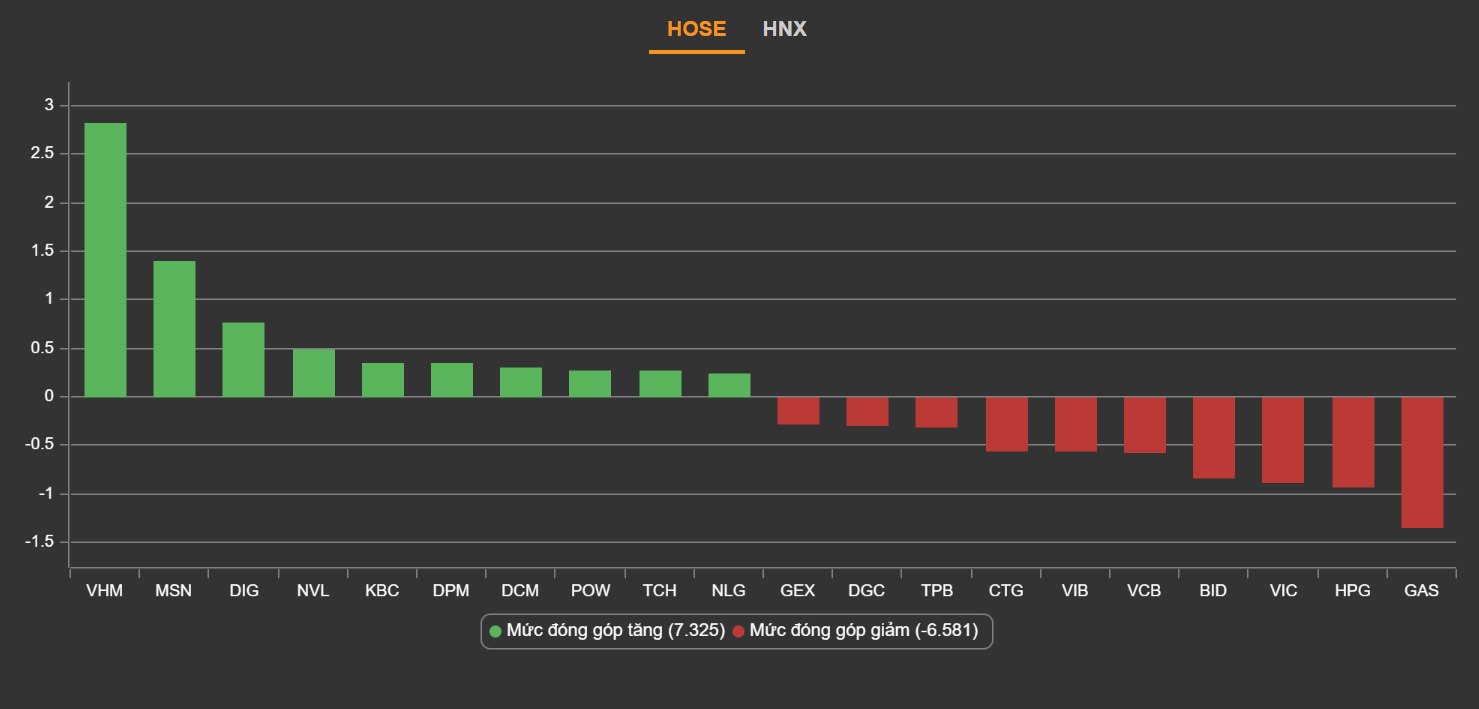Click the green NVL bar
The width and height of the screenshot is (1479, 709).
(313, 373)
